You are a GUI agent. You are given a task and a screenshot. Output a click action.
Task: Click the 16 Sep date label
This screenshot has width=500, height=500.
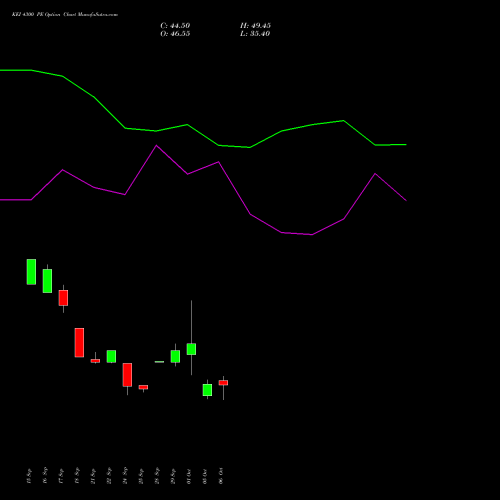coord(45,476)
